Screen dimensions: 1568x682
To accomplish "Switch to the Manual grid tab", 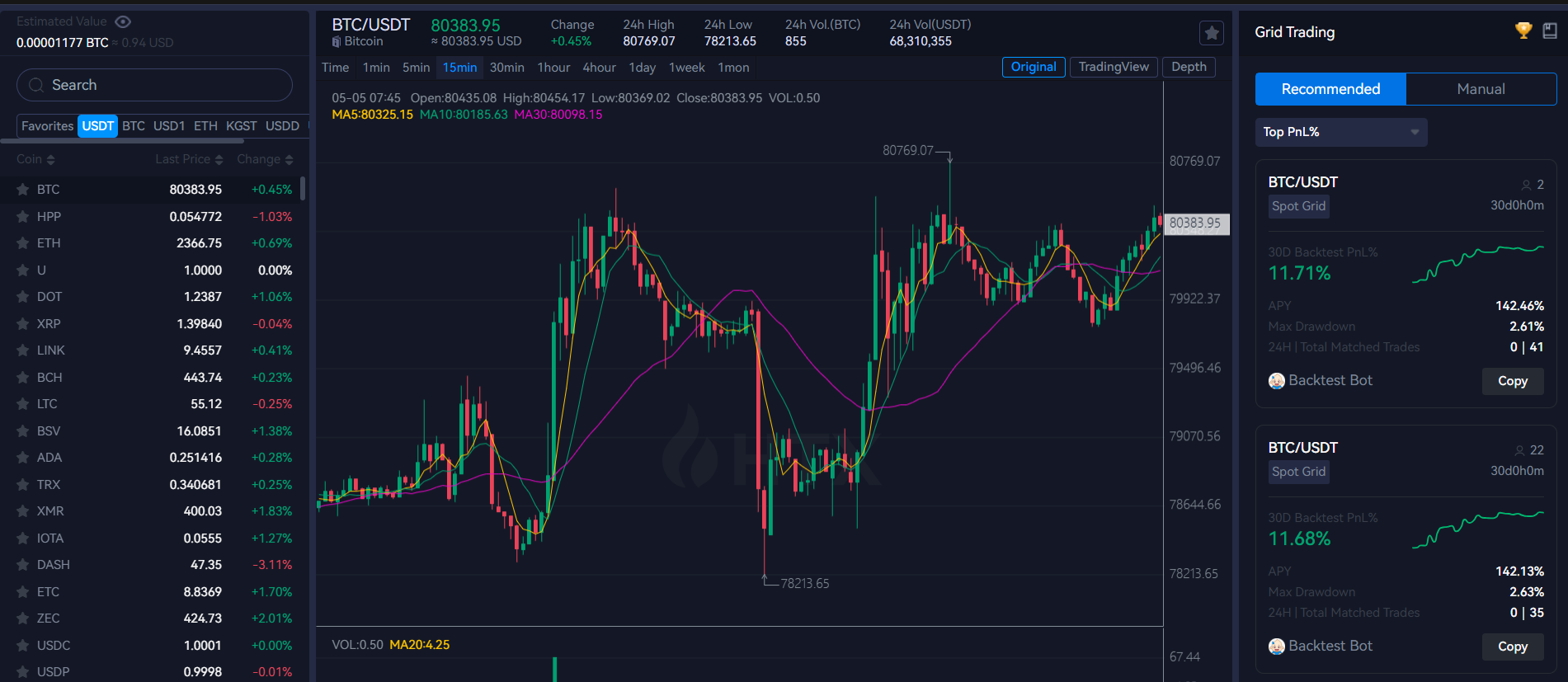I will pos(1481,89).
